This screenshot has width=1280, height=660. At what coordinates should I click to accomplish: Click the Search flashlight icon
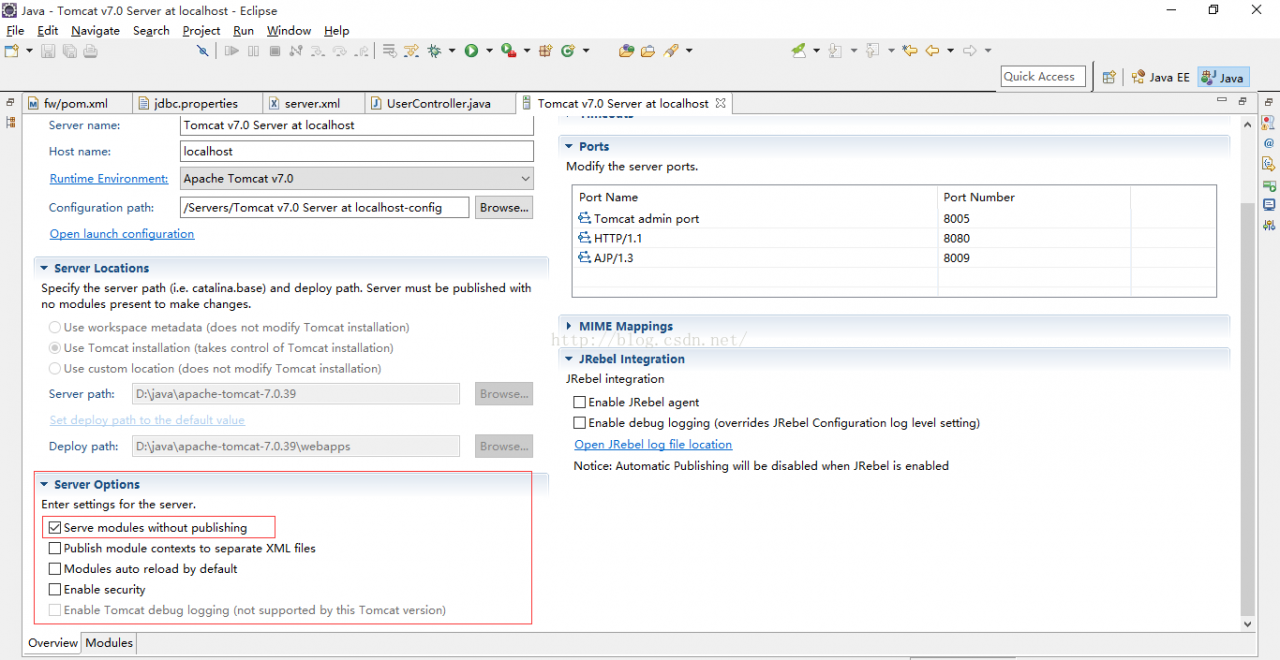click(671, 50)
